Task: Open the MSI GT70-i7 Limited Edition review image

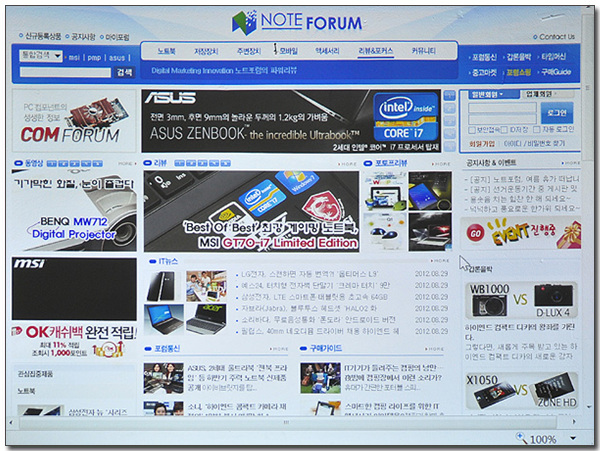Action: tap(251, 211)
